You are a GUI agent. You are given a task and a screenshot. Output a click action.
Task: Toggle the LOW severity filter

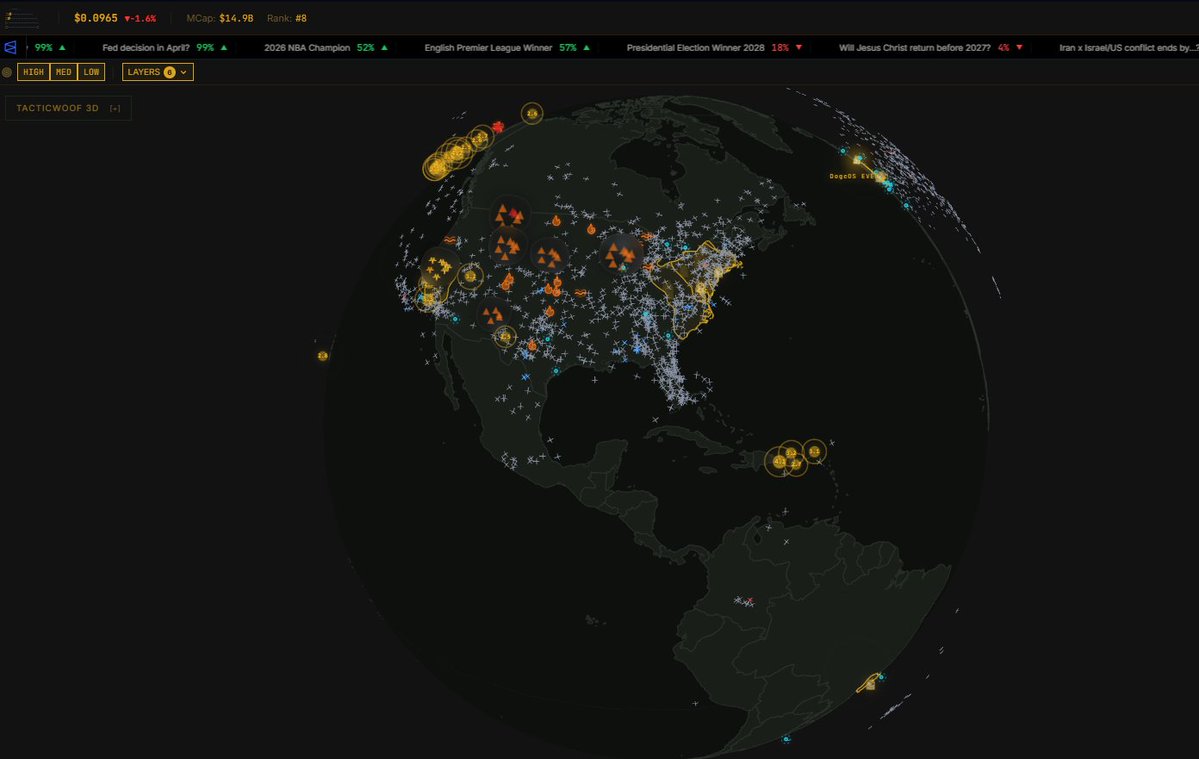[x=89, y=71]
